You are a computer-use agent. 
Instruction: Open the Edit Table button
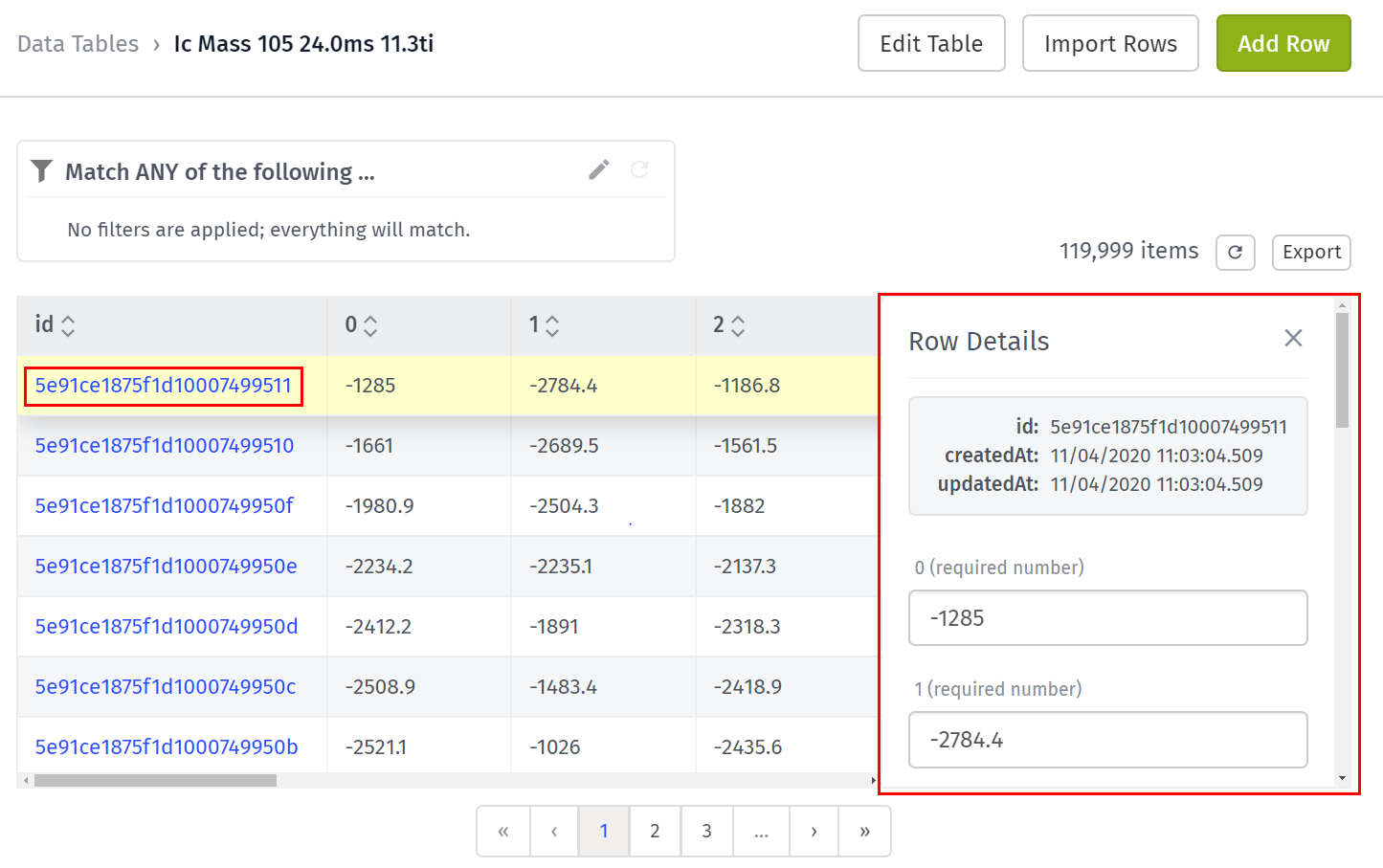pyautogui.click(x=931, y=43)
